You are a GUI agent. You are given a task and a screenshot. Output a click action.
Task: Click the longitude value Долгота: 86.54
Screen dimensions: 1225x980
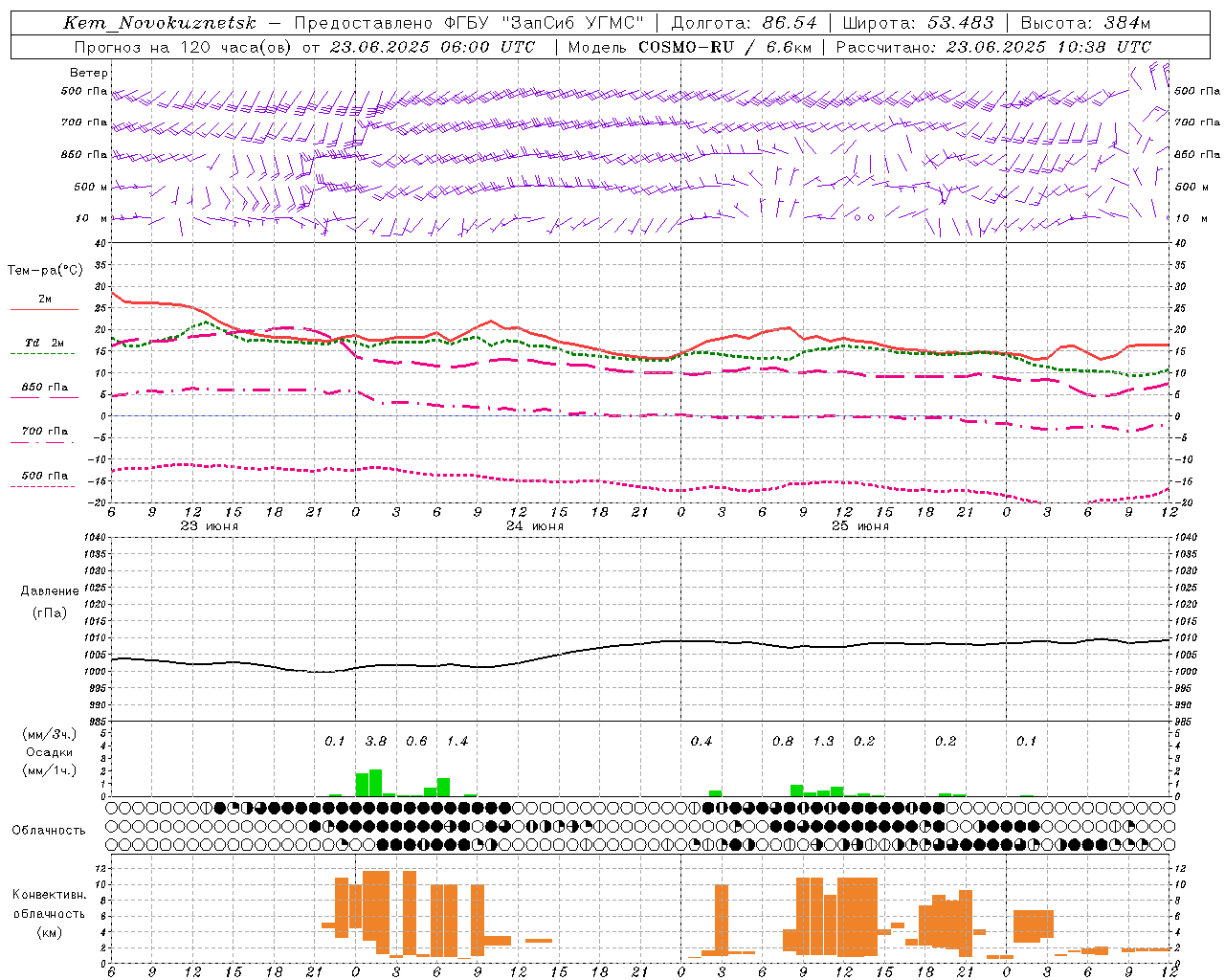click(745, 23)
